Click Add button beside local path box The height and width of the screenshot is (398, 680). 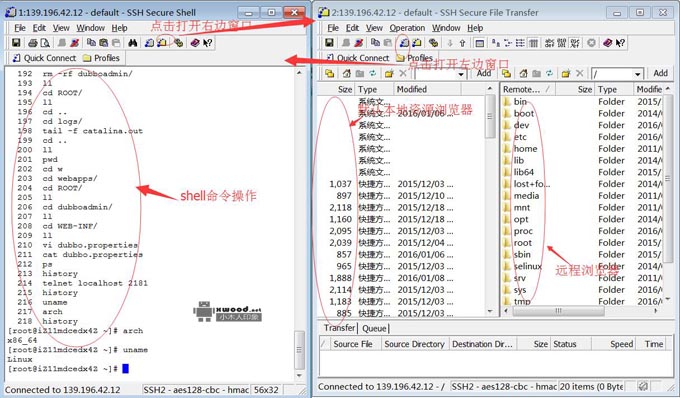click(484, 73)
